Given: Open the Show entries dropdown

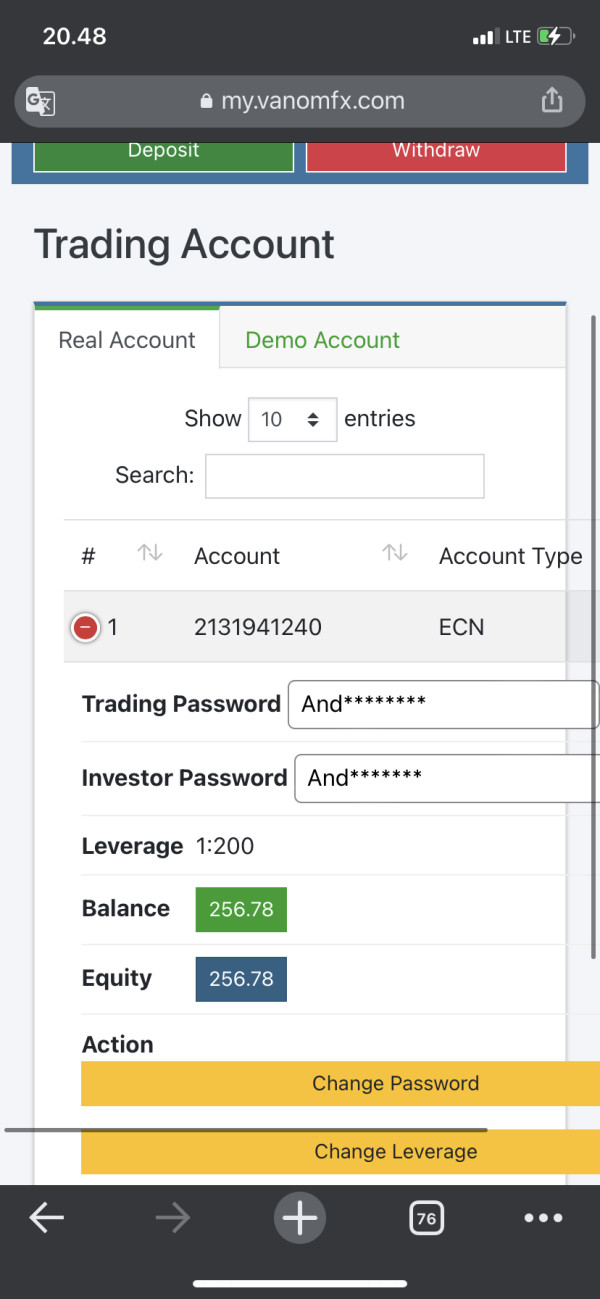Looking at the screenshot, I should click(292, 419).
